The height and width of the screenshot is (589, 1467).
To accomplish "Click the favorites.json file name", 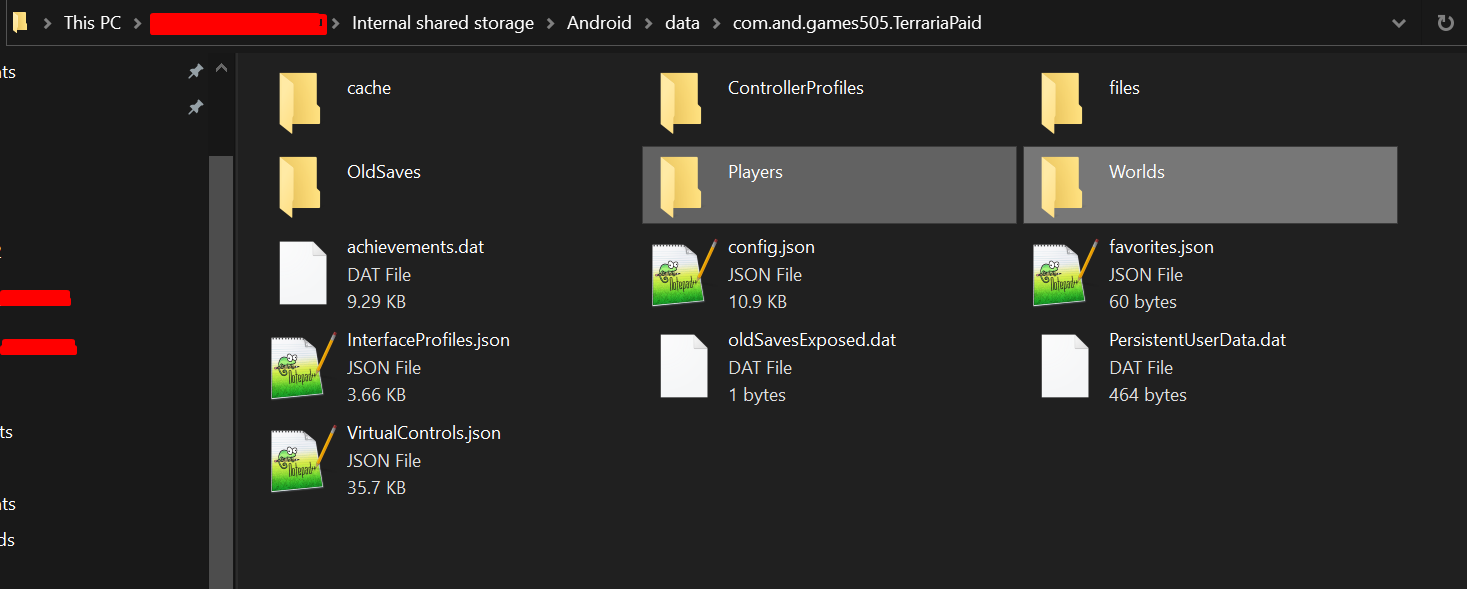I will tap(1161, 247).
